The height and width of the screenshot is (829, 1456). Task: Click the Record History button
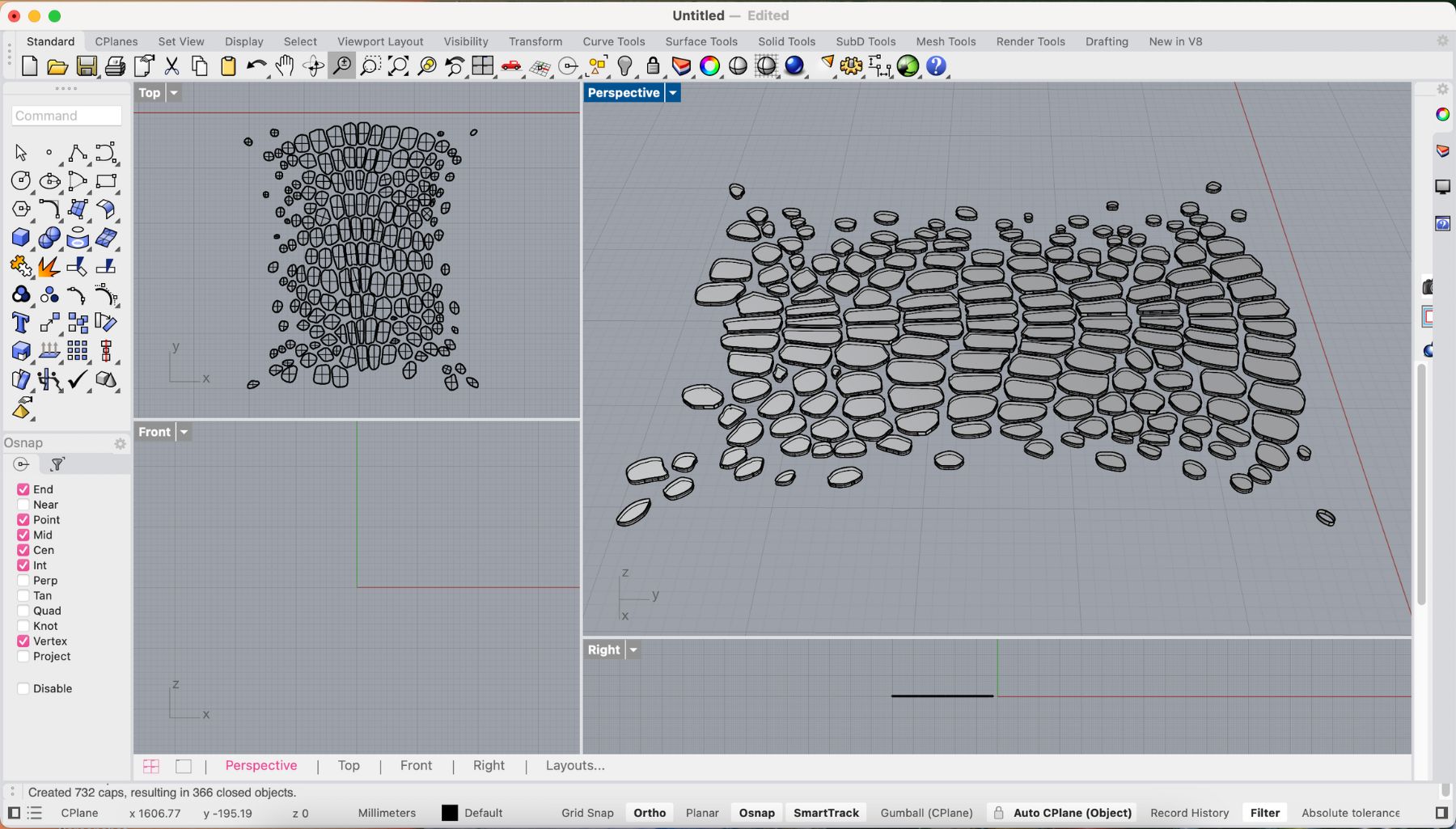[1189, 813]
